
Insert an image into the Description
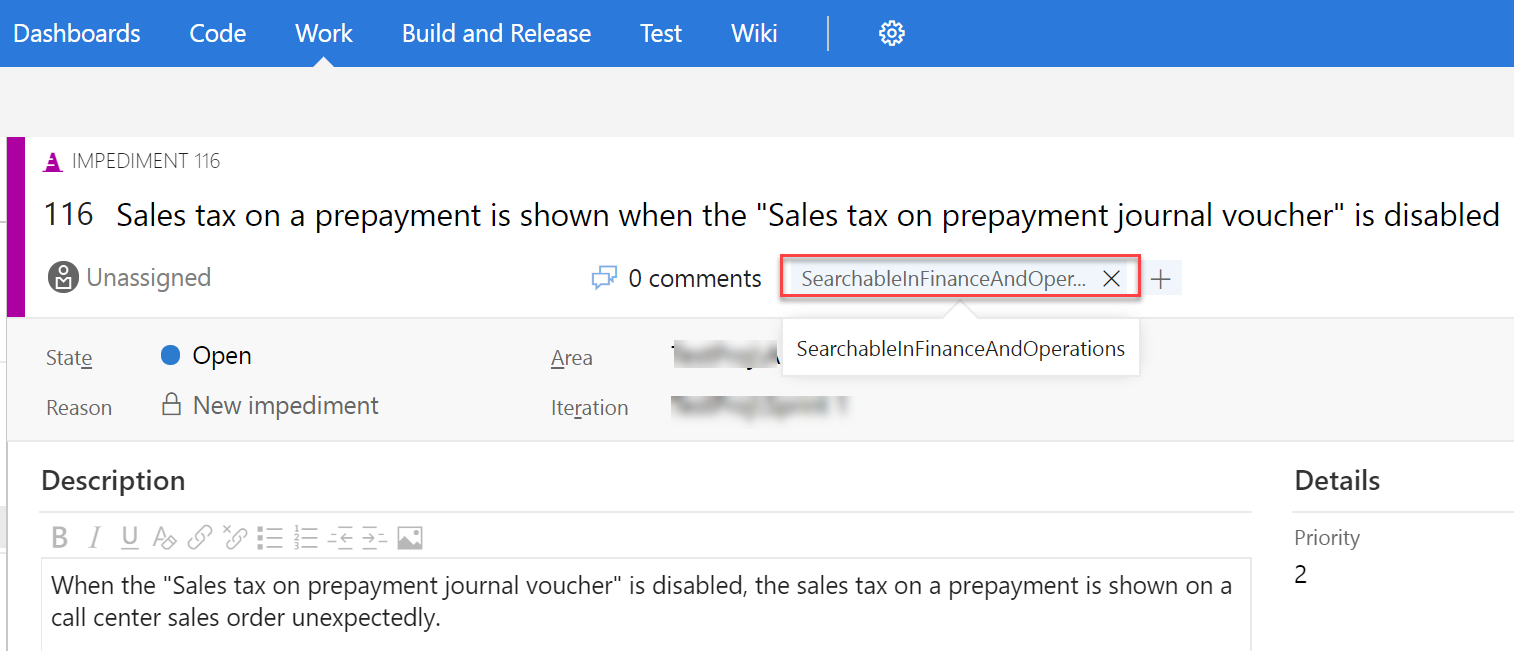point(410,538)
